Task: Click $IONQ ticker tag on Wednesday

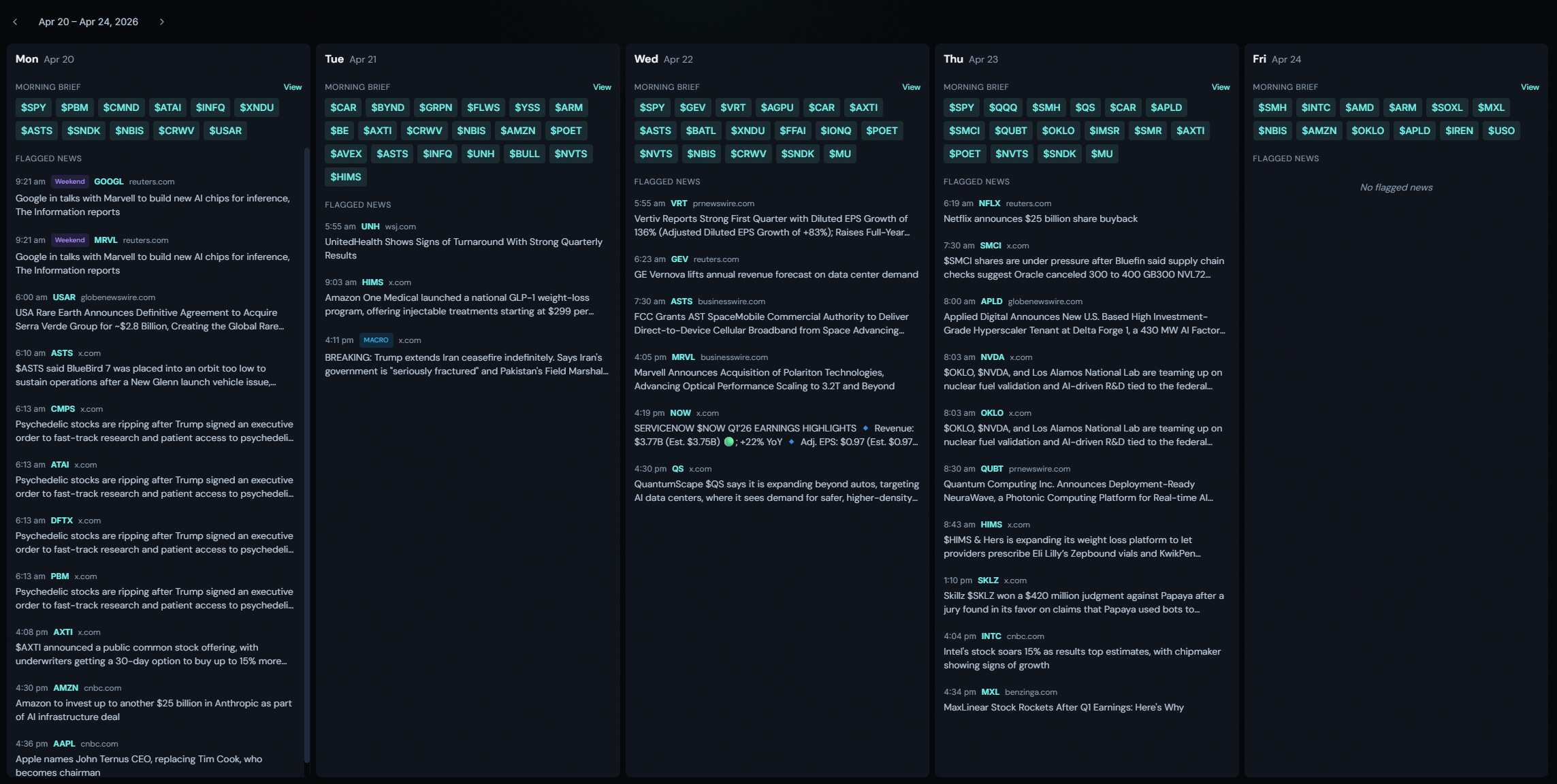Action: [835, 131]
